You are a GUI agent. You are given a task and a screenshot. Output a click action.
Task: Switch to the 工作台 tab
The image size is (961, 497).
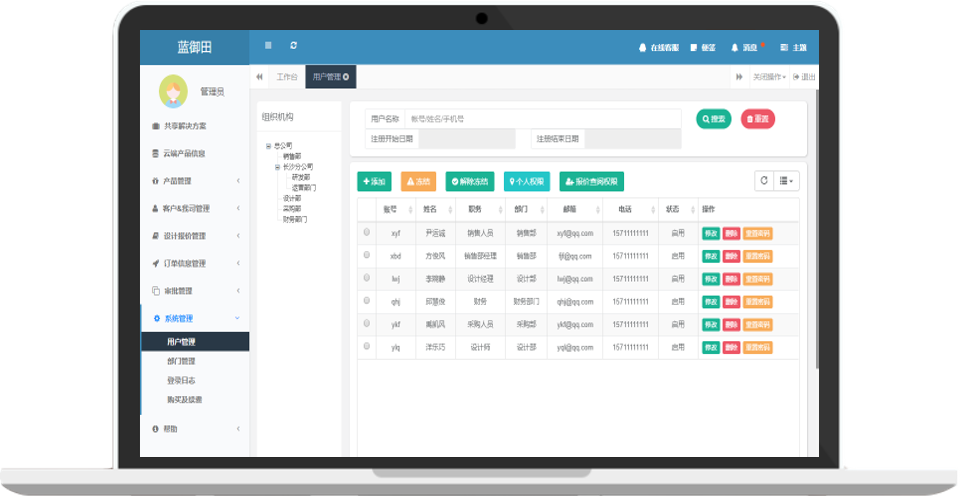pos(287,77)
